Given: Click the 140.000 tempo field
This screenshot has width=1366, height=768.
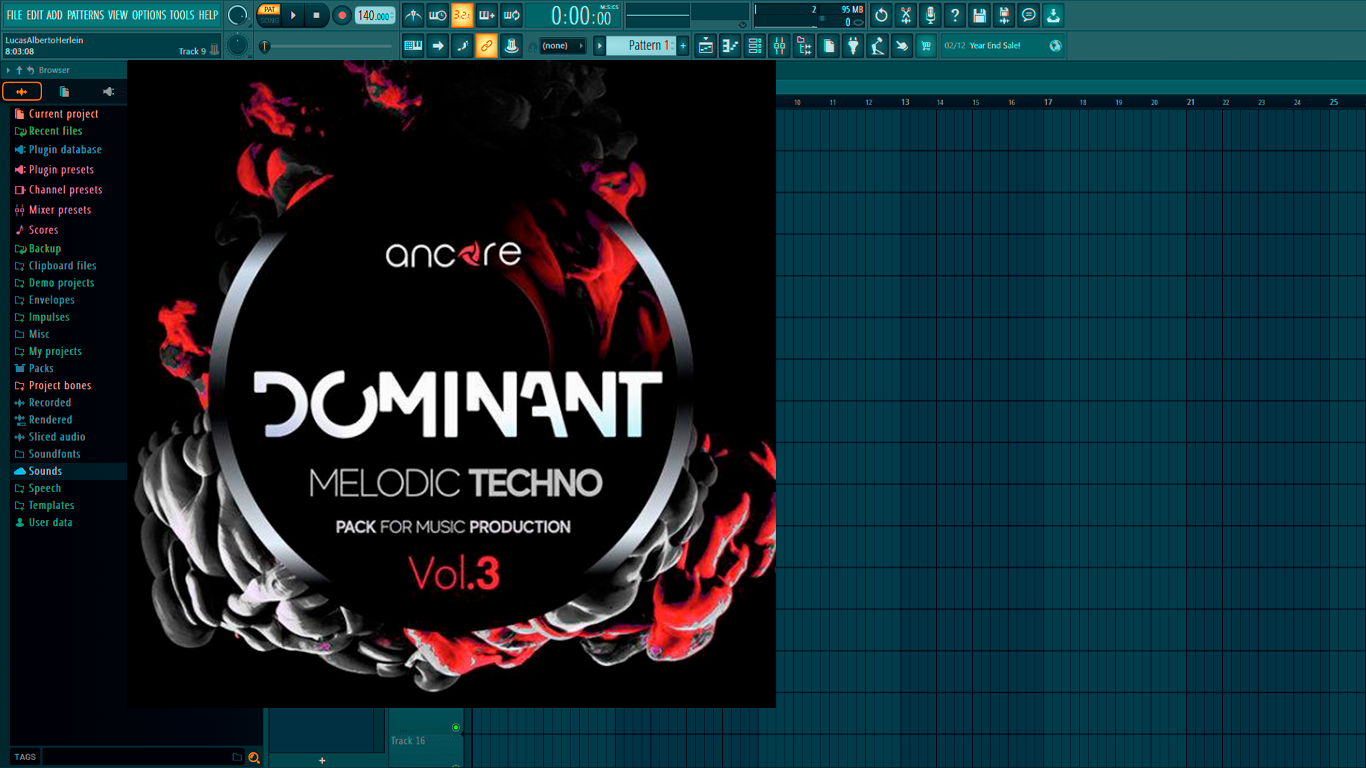Looking at the screenshot, I should tap(375, 15).
